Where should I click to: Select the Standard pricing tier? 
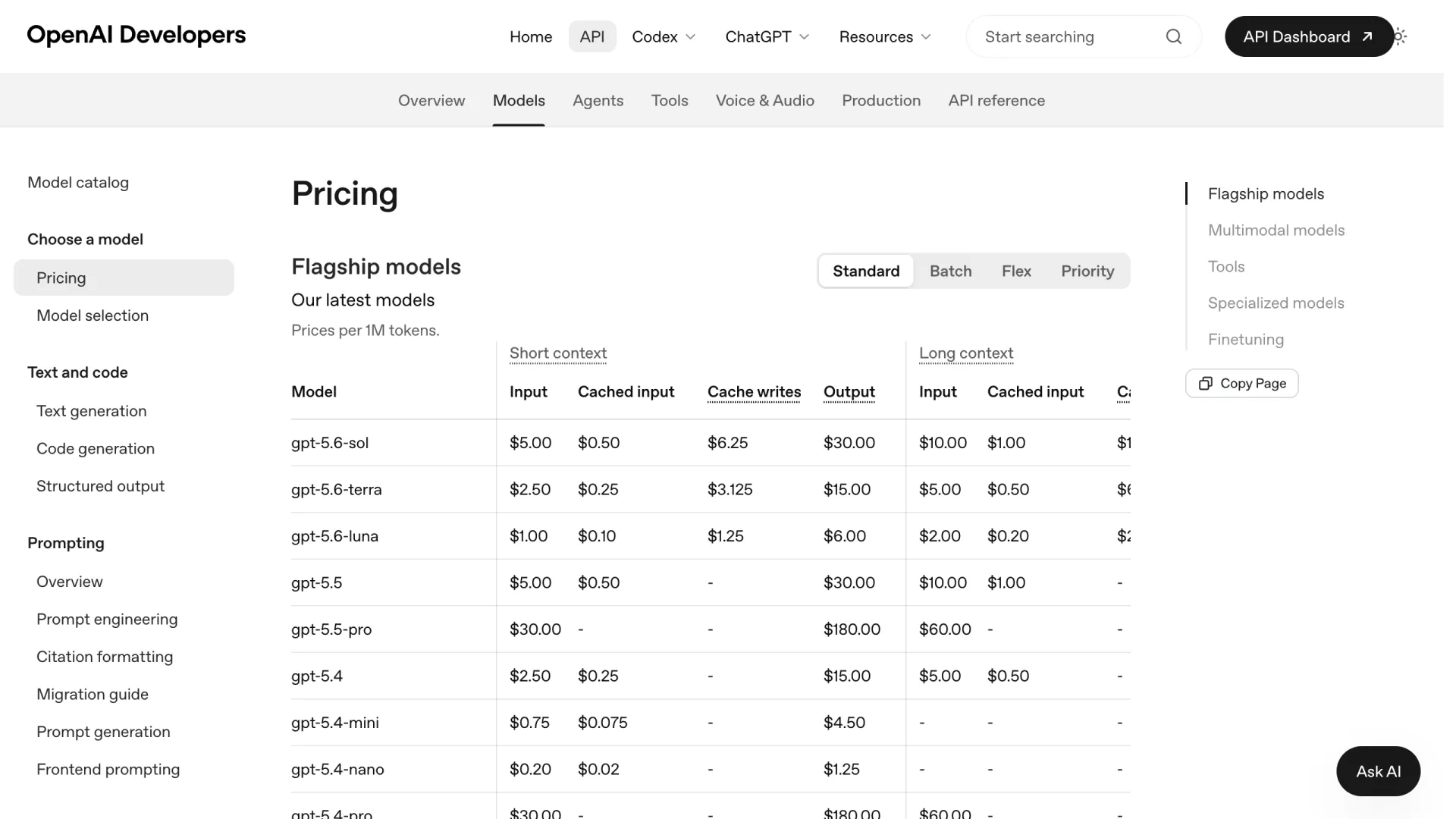tap(866, 271)
